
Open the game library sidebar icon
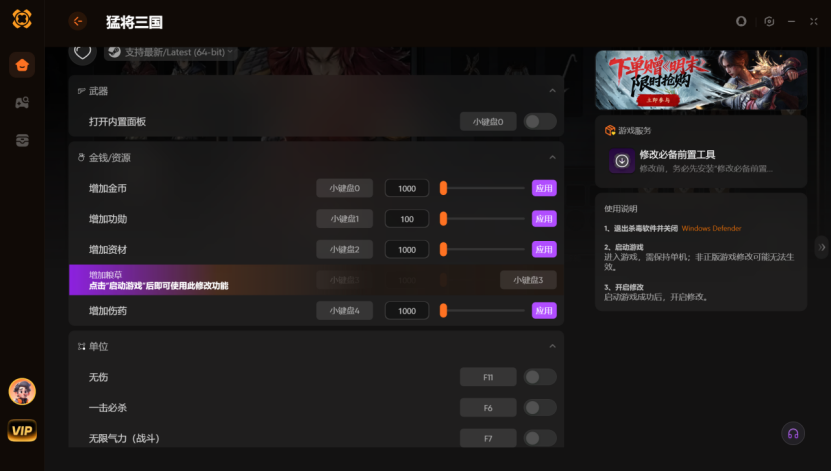[x=22, y=103]
